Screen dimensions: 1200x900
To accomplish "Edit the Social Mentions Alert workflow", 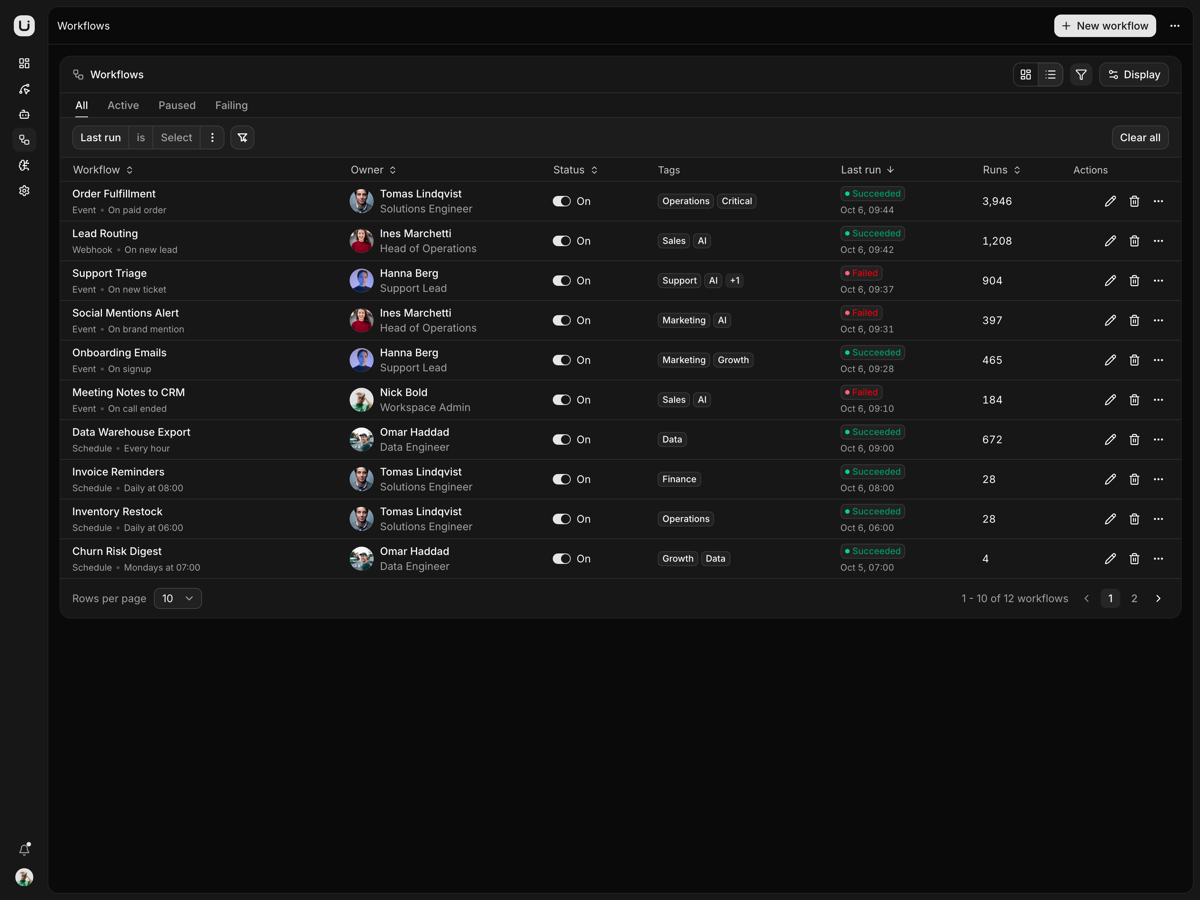I will [1110, 320].
